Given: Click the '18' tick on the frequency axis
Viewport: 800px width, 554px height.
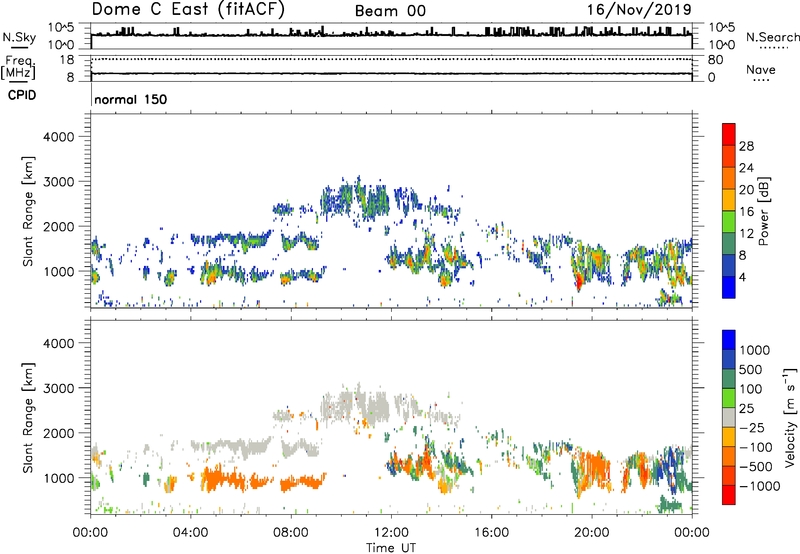Looking at the screenshot, I should click(x=67, y=60).
